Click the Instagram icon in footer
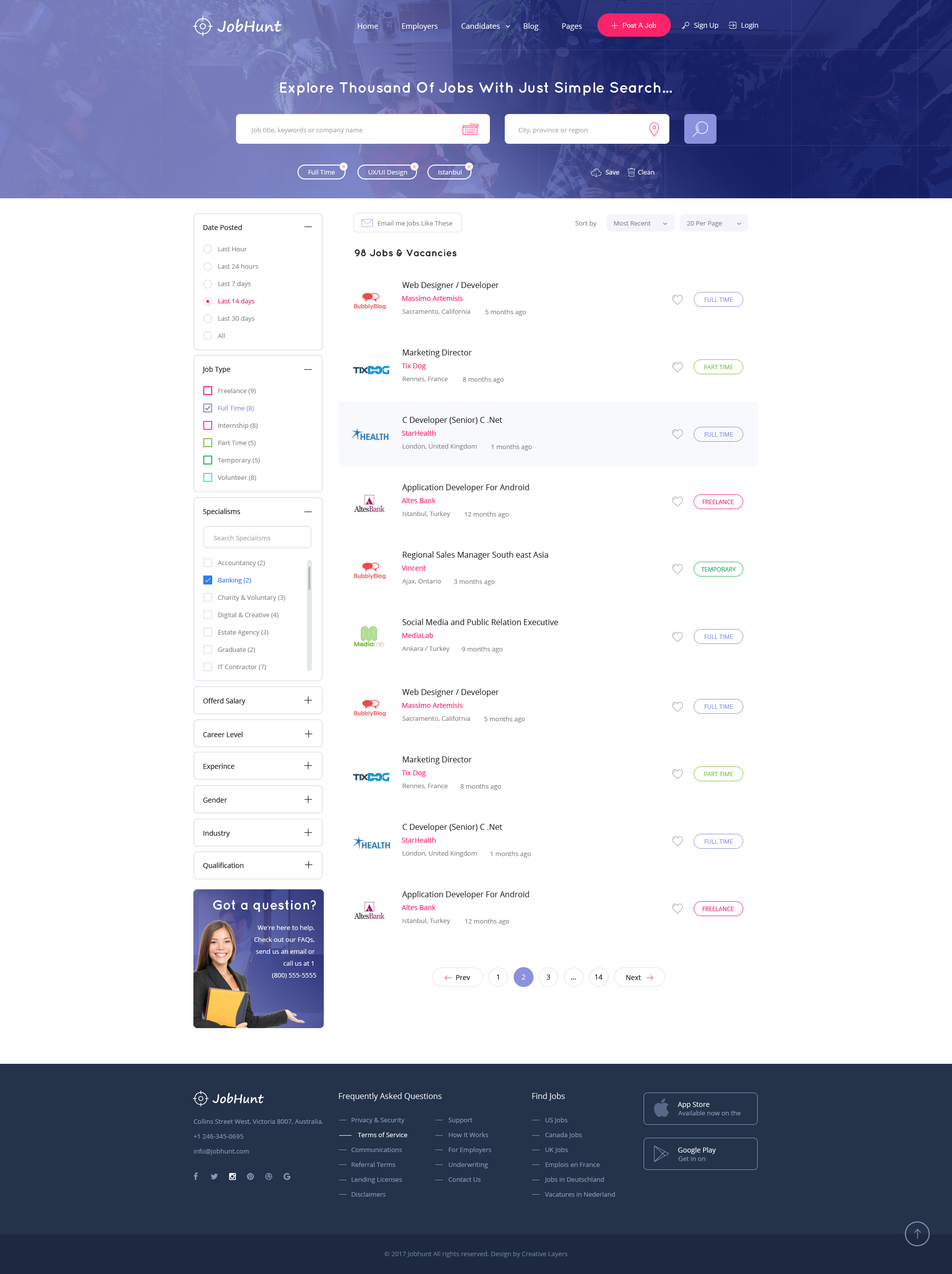Image resolution: width=952 pixels, height=1274 pixels. pyautogui.click(x=232, y=1177)
